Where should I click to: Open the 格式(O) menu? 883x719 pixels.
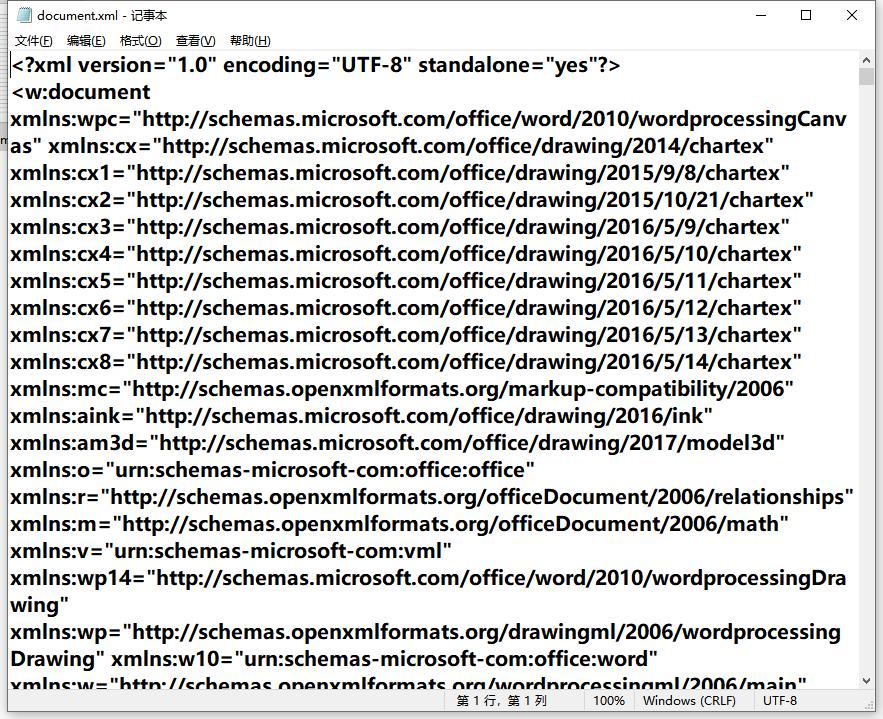[x=140, y=41]
